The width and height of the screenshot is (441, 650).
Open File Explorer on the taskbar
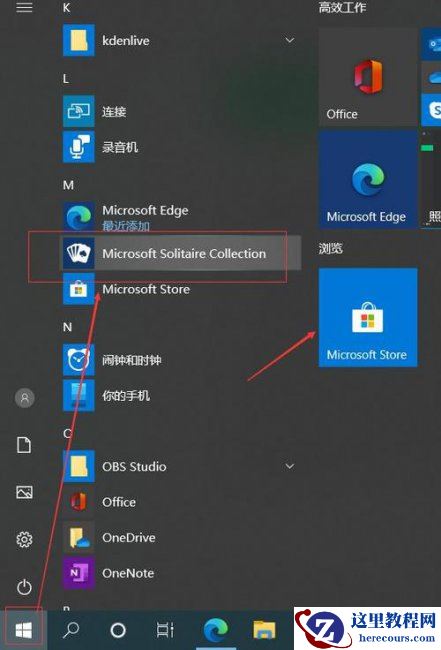click(x=264, y=630)
